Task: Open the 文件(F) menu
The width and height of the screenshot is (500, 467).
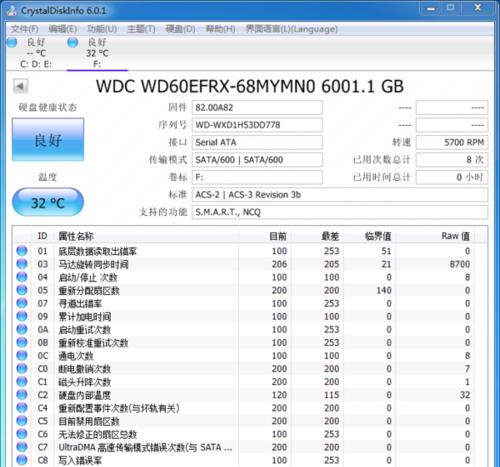Action: click(24, 29)
